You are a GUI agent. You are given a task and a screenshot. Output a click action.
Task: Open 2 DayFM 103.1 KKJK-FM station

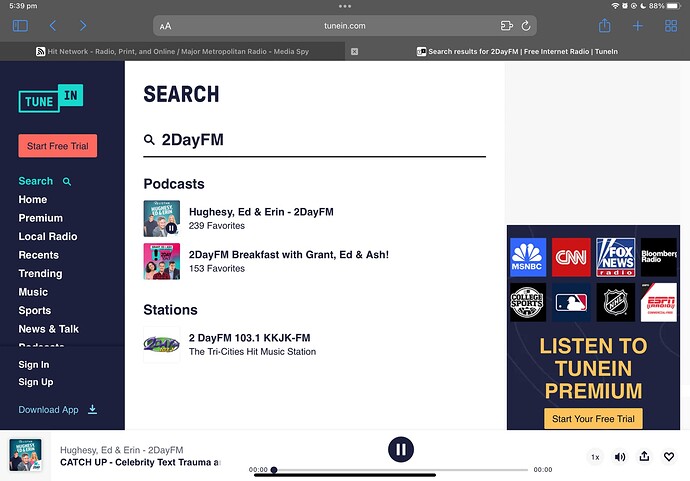(x=250, y=338)
